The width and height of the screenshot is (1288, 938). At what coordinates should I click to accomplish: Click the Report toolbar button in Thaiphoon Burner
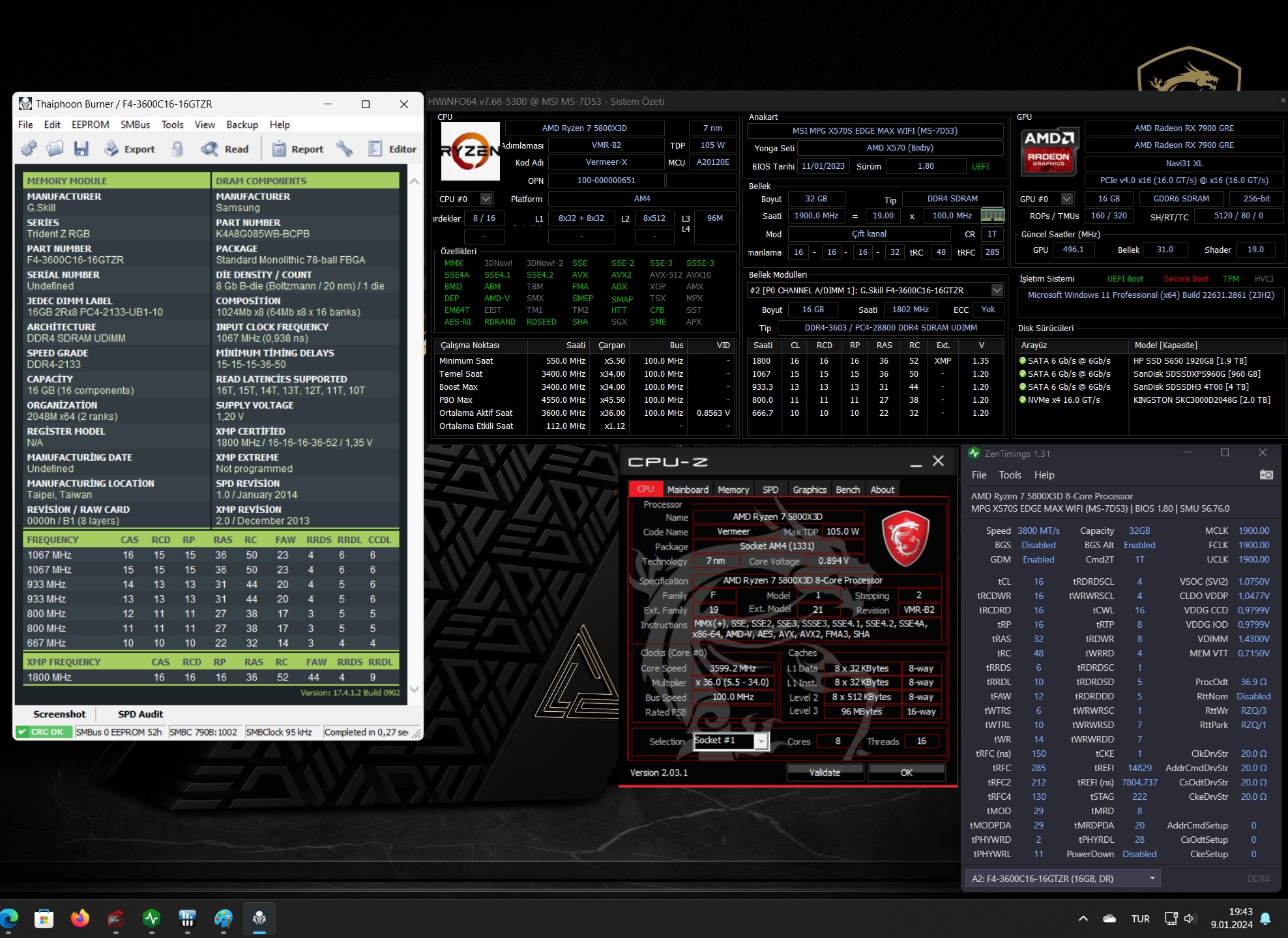point(297,149)
